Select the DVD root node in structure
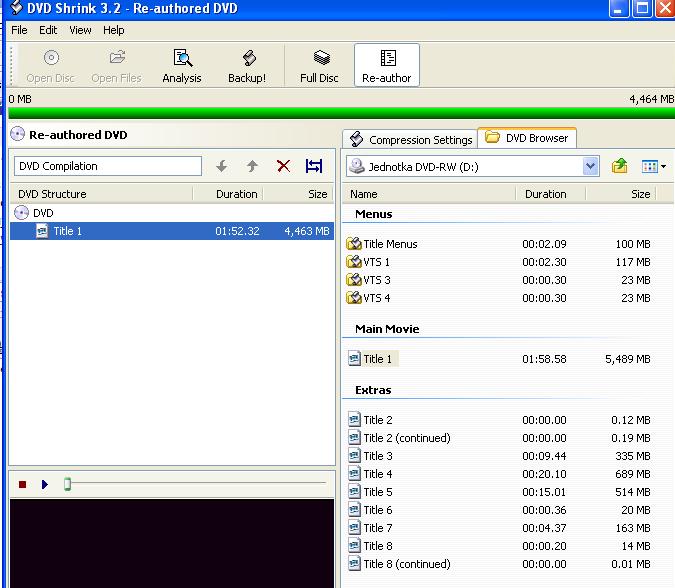This screenshot has height=588, width=675. (x=42, y=213)
